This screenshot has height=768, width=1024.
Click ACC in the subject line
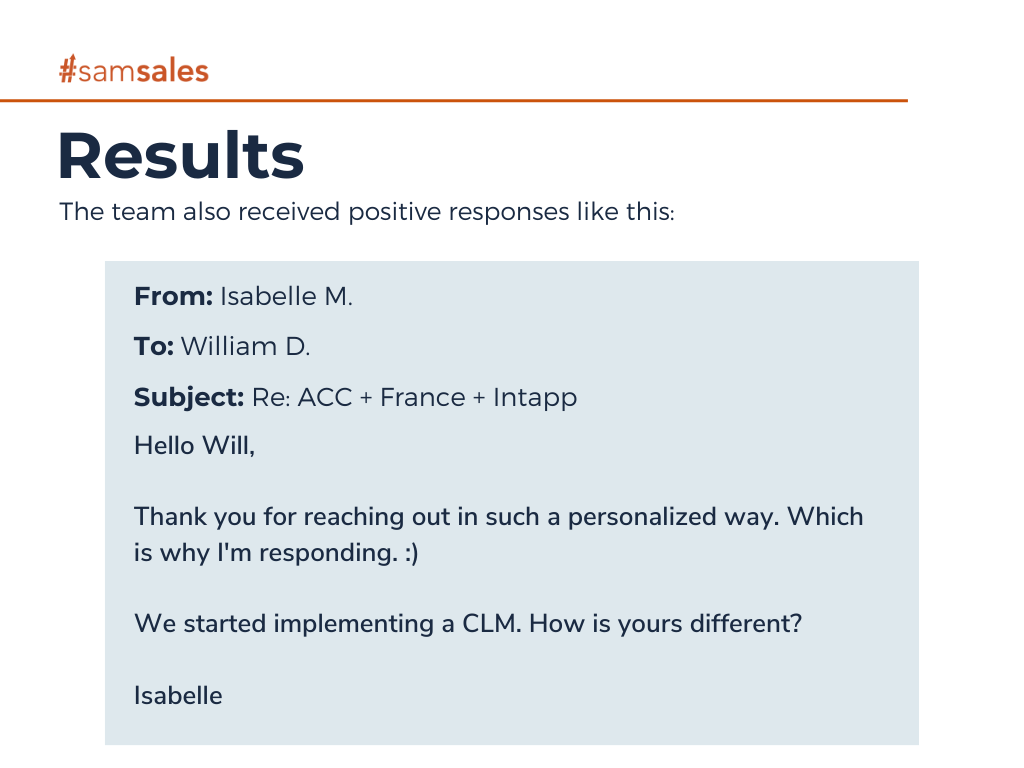coord(324,397)
